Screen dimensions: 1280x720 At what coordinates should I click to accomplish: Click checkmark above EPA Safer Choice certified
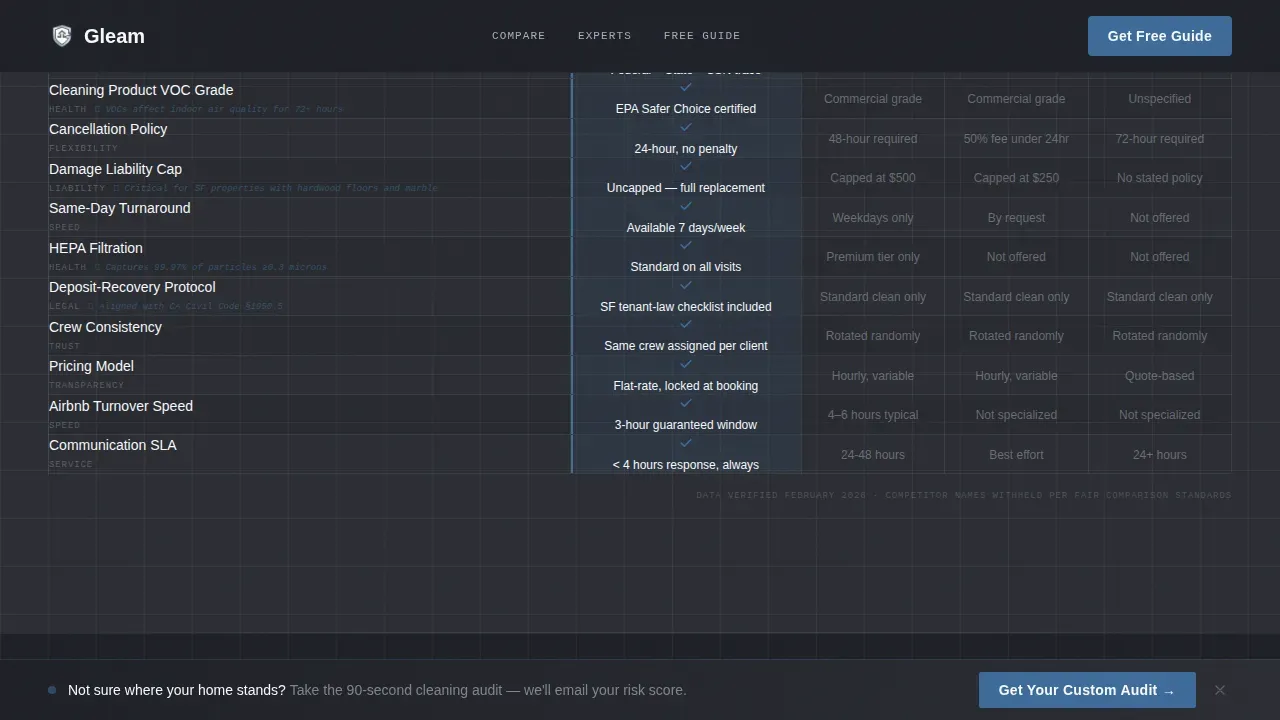coord(686,88)
